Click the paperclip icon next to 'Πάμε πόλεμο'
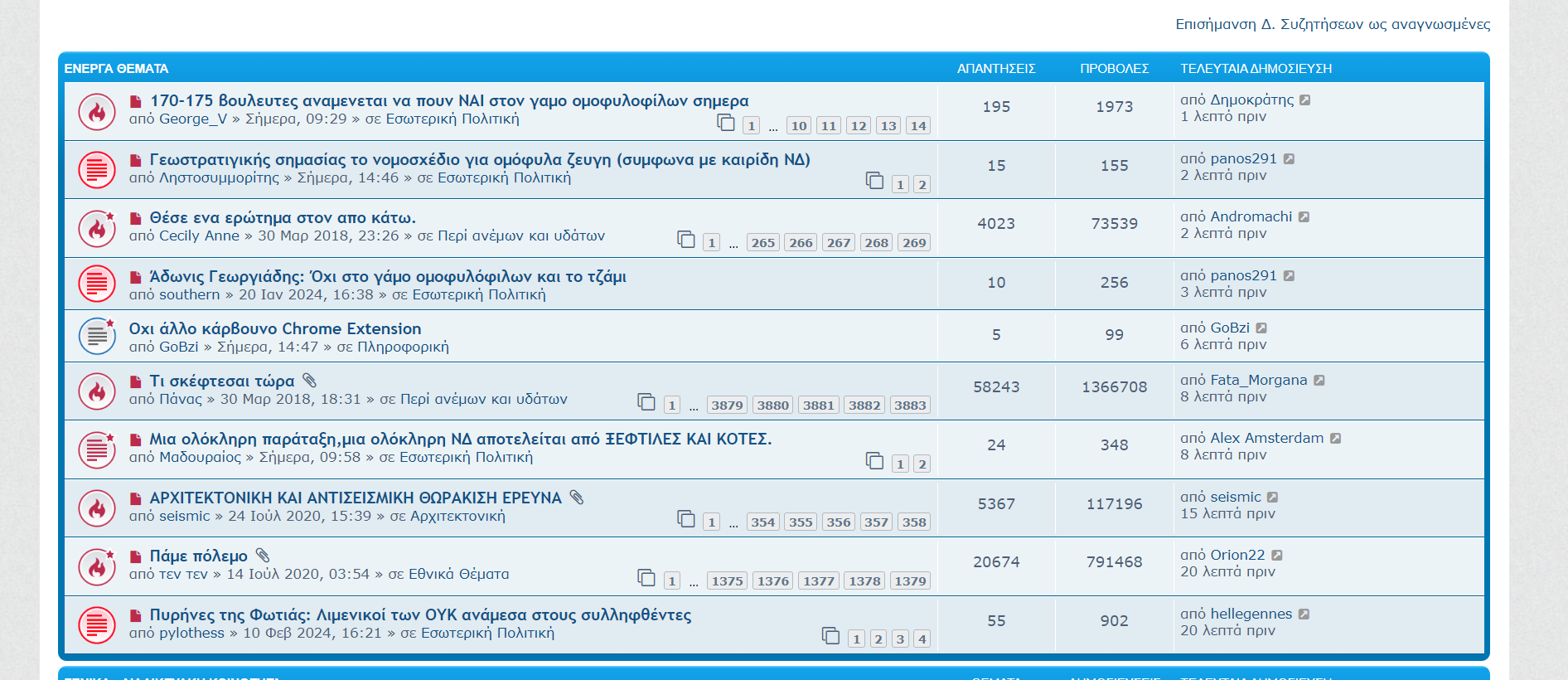The height and width of the screenshot is (680, 1568). 263,556
